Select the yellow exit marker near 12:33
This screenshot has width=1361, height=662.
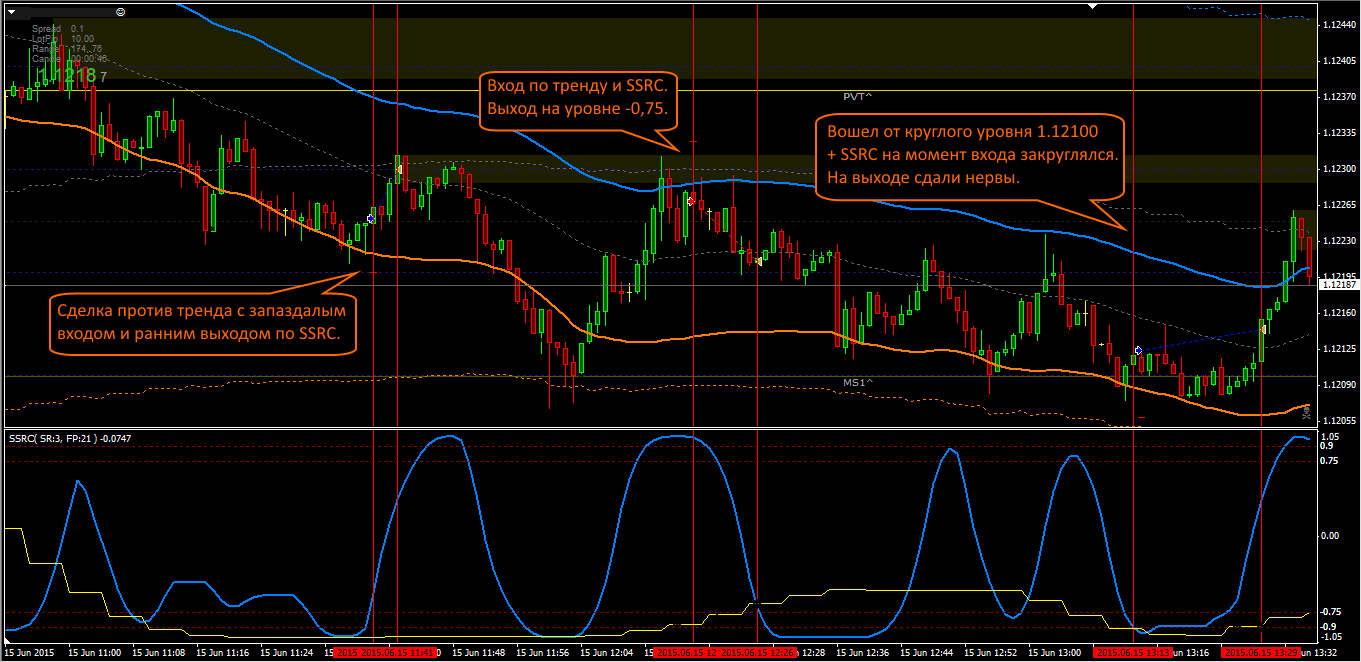pyautogui.click(x=759, y=261)
